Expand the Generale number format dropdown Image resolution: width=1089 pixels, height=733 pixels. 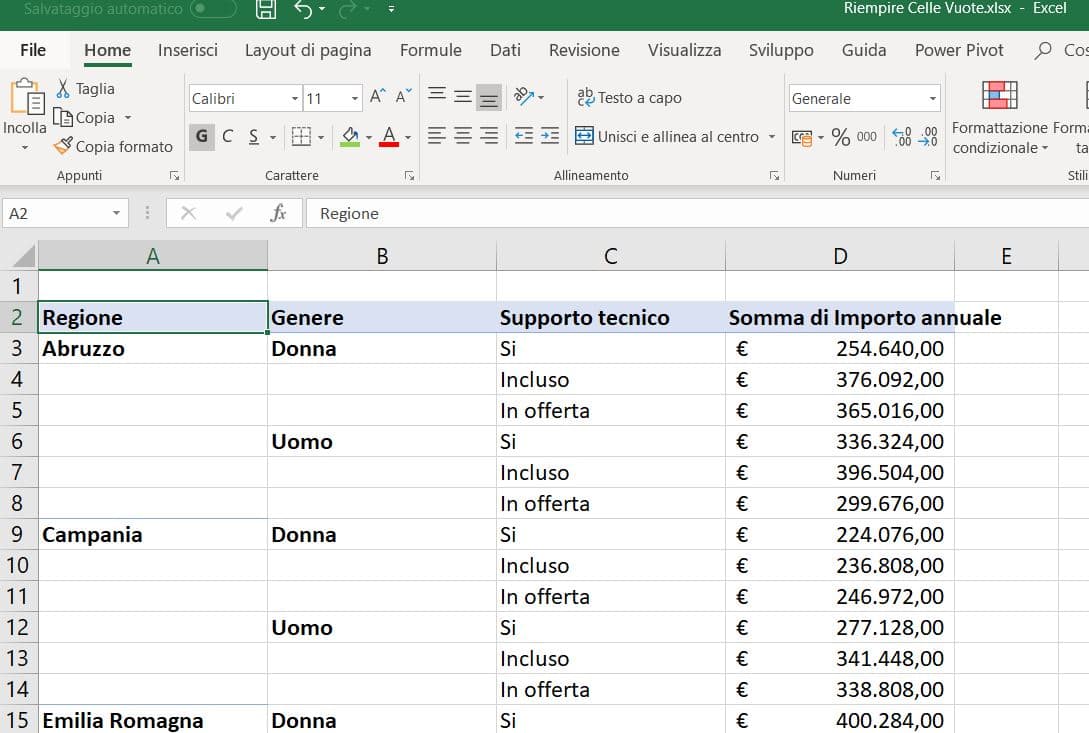933,99
